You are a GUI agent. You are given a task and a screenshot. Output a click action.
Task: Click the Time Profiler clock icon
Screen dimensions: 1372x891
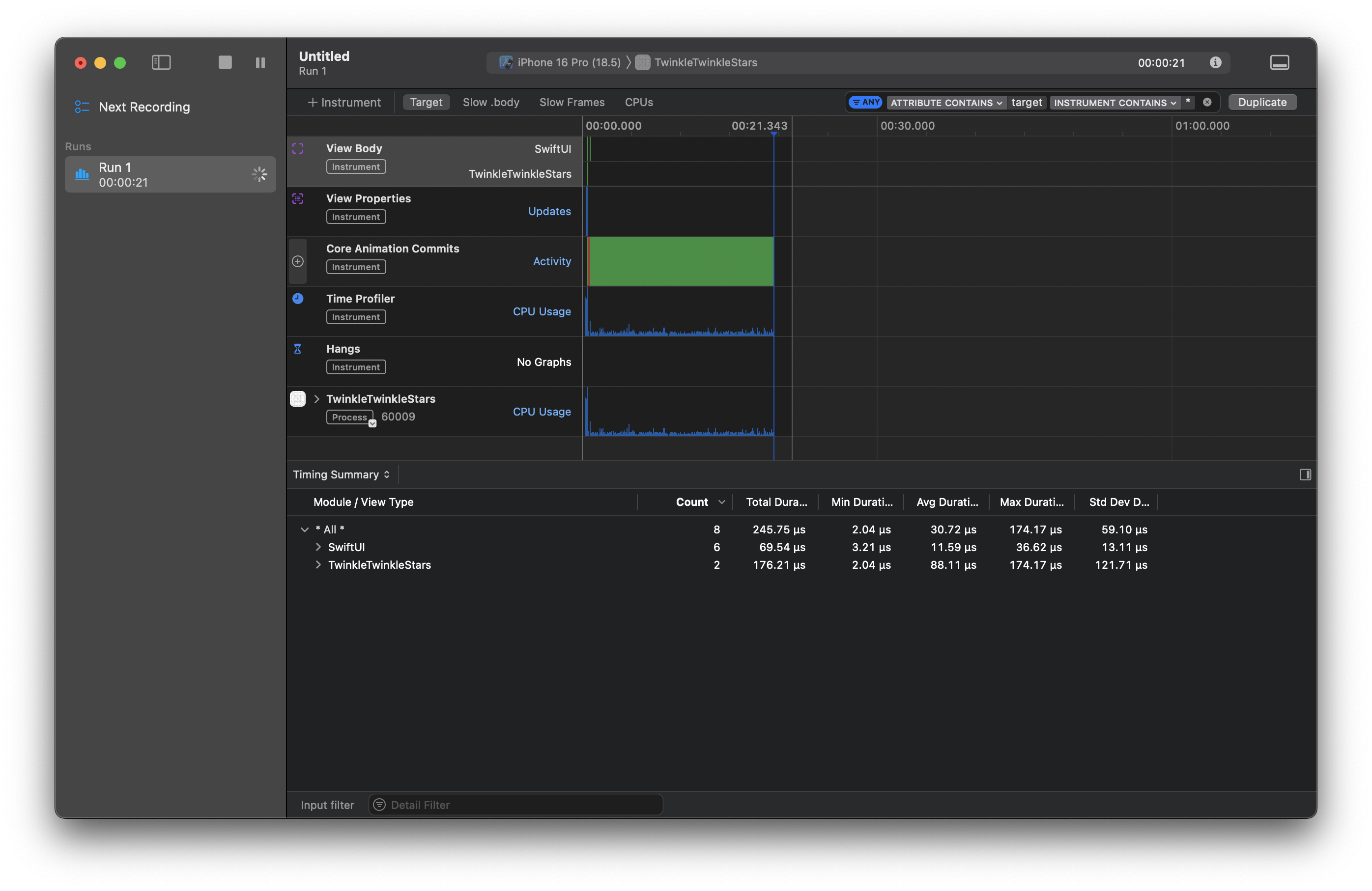(x=297, y=299)
